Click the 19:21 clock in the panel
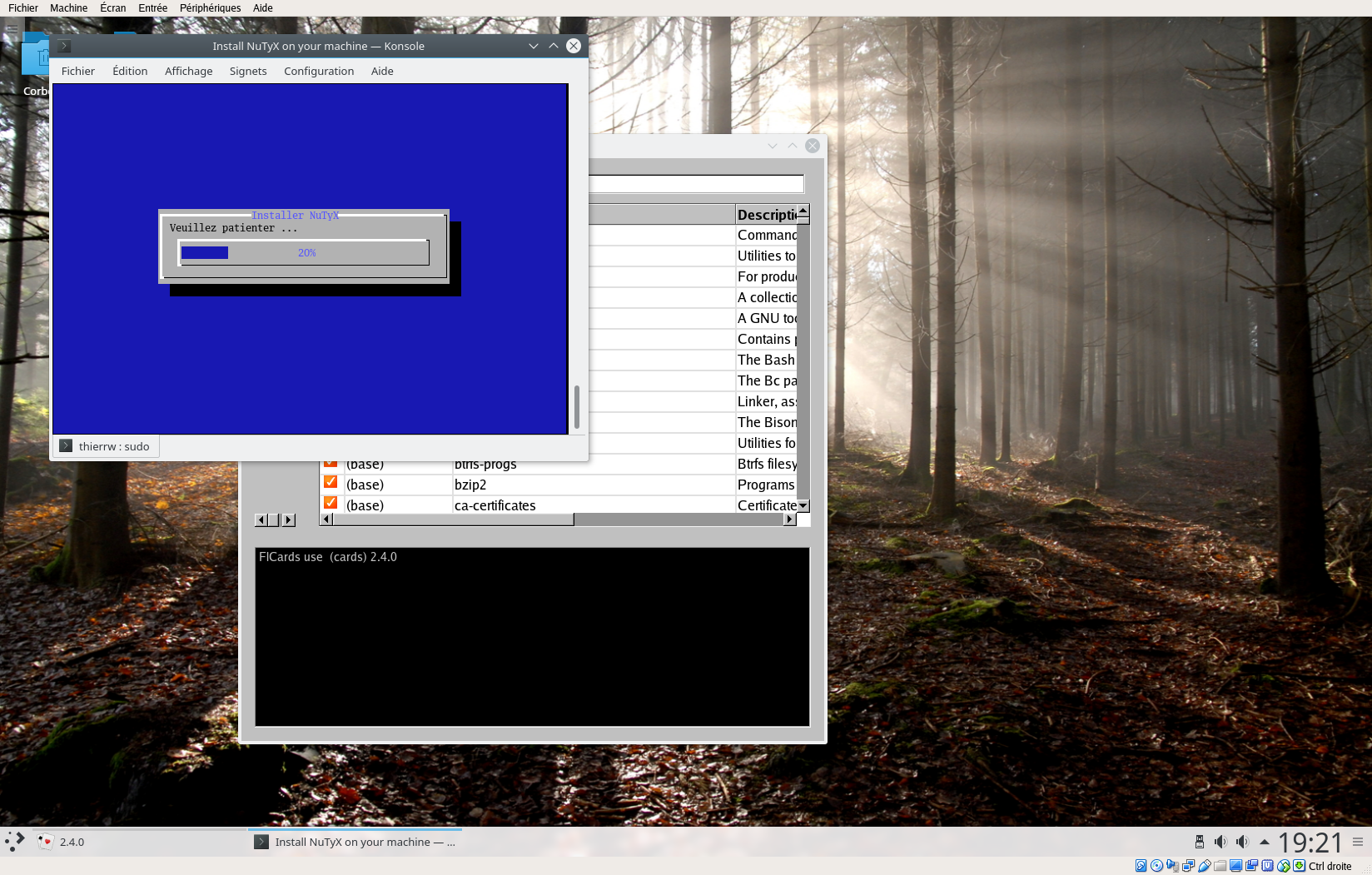This screenshot has width=1372, height=875. tap(1310, 842)
